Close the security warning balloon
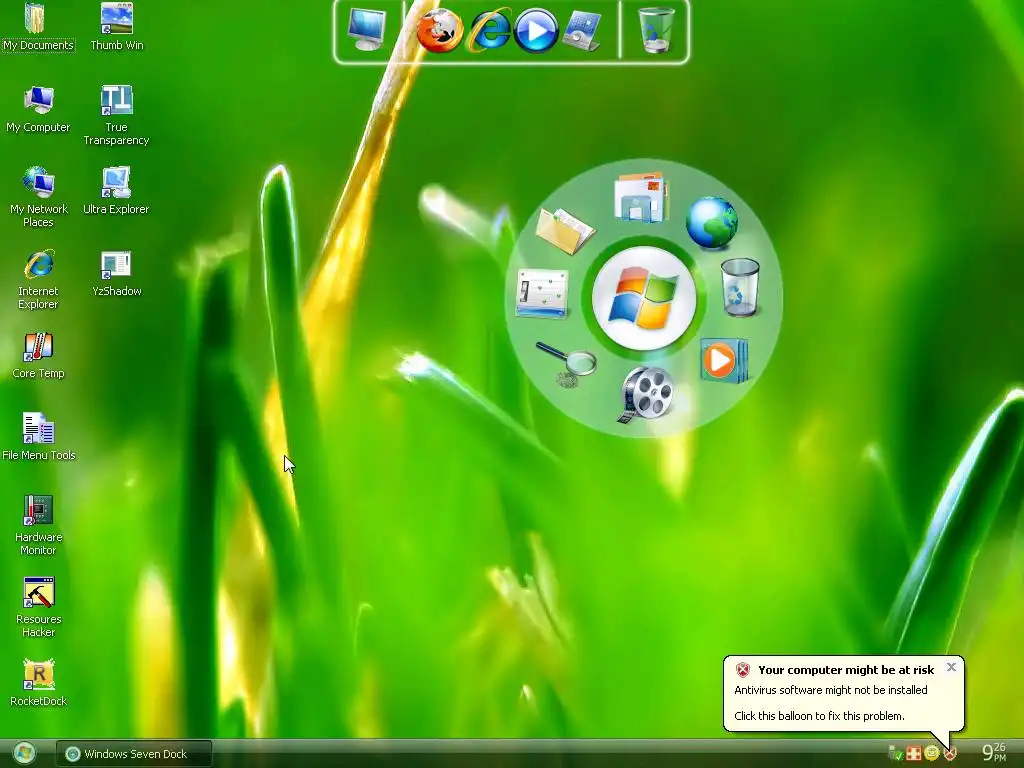Viewport: 1024px width, 768px height. (952, 667)
